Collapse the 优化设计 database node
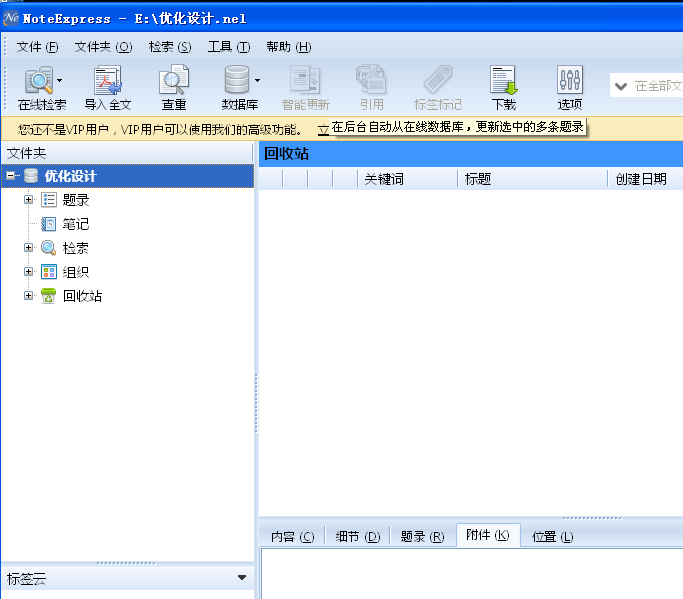The image size is (683, 599). click(x=10, y=176)
